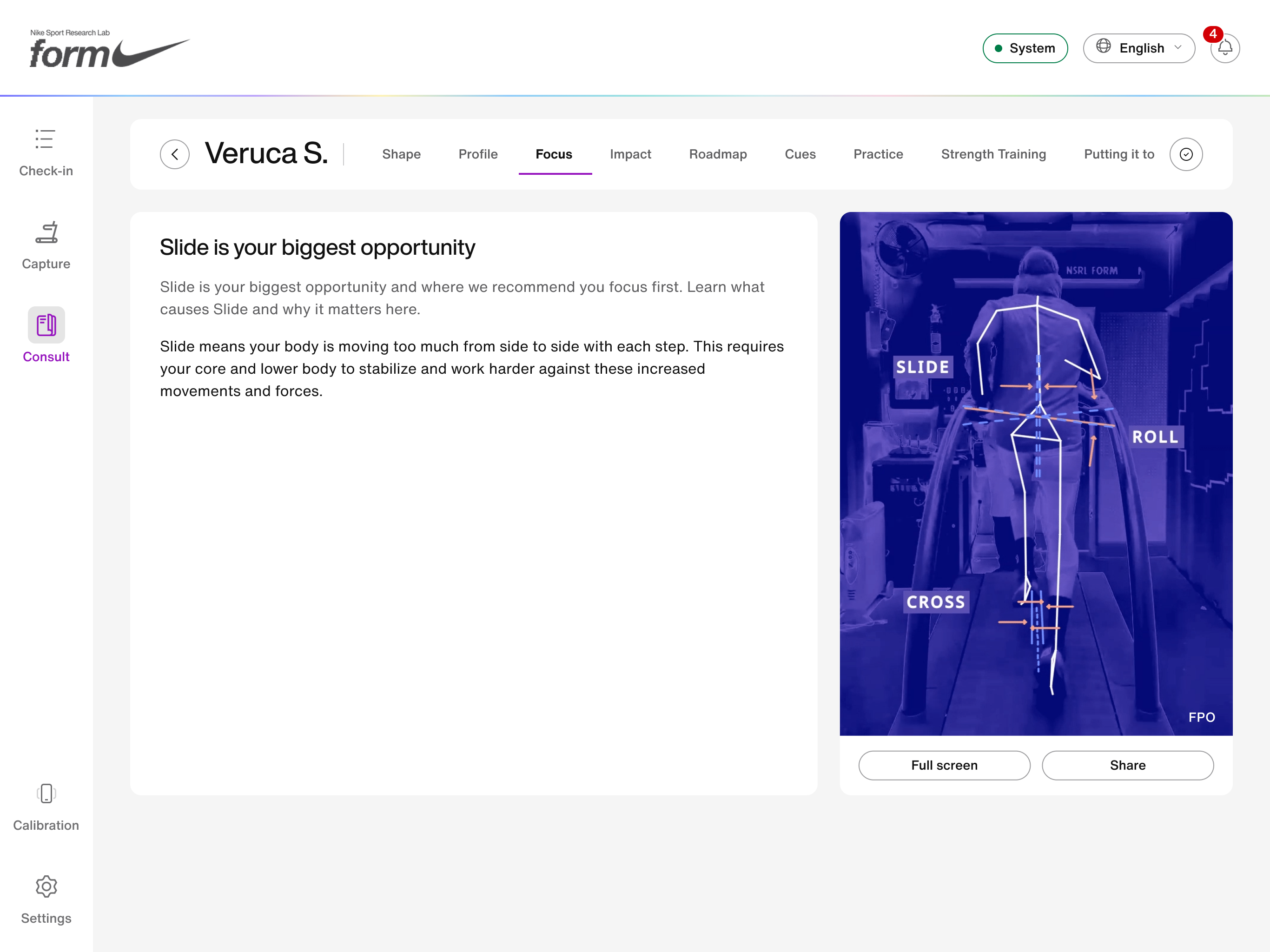Open the Putting it to tab
The width and height of the screenshot is (1270, 952).
click(x=1118, y=154)
